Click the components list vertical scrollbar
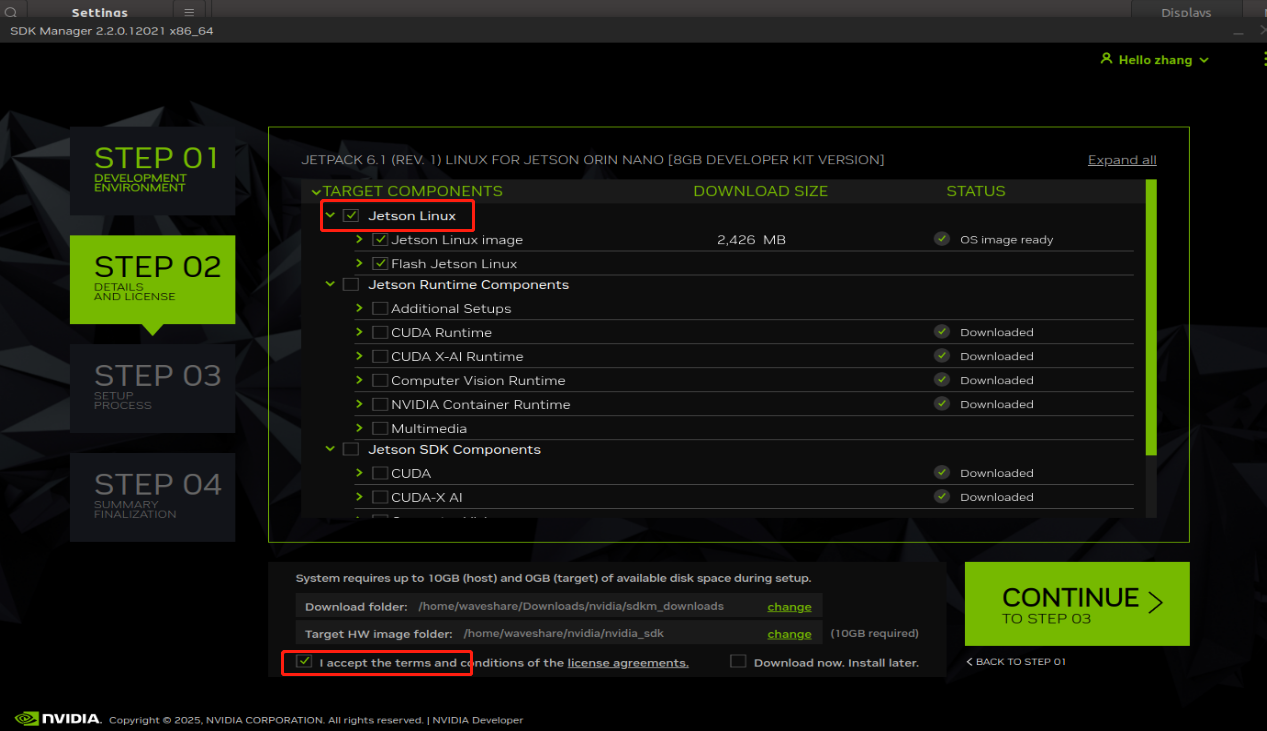 point(1151,318)
